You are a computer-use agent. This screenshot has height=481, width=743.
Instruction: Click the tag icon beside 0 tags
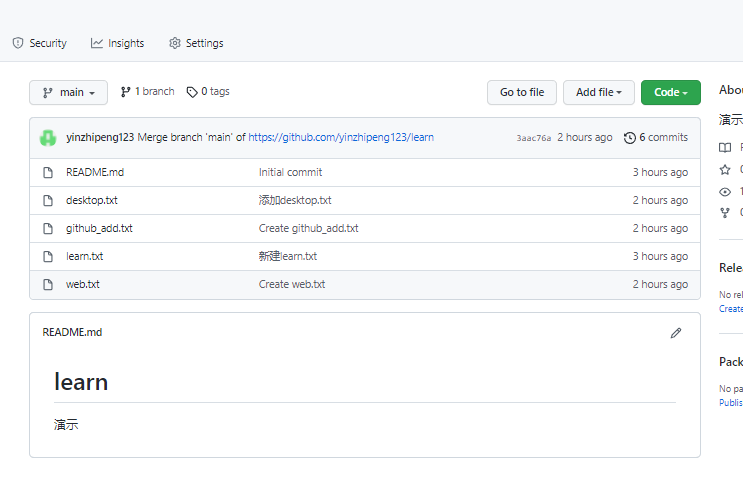[192, 92]
